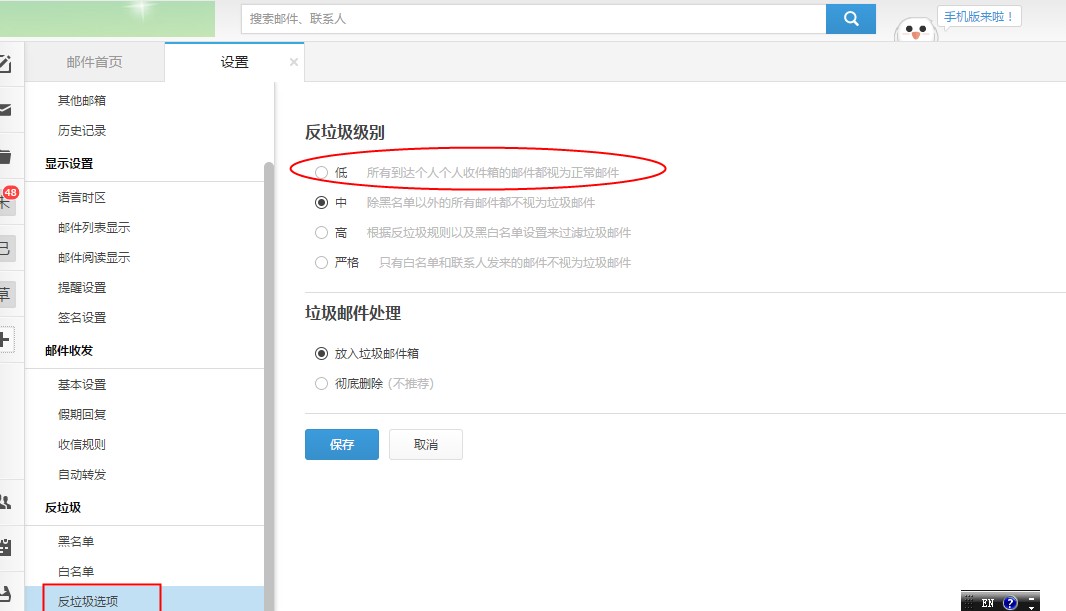Click the blue search magnifier button
1066x611 pixels.
[x=851, y=18]
